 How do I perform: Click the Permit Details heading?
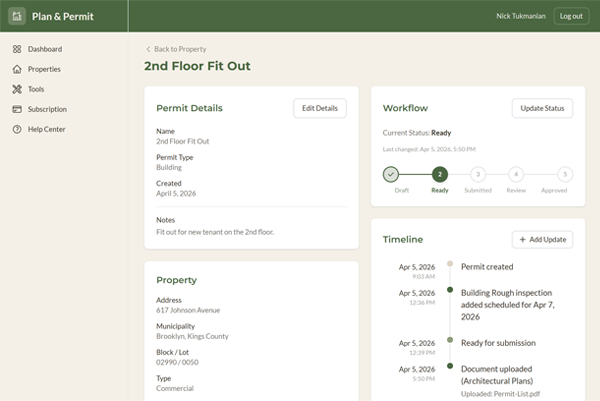point(189,108)
